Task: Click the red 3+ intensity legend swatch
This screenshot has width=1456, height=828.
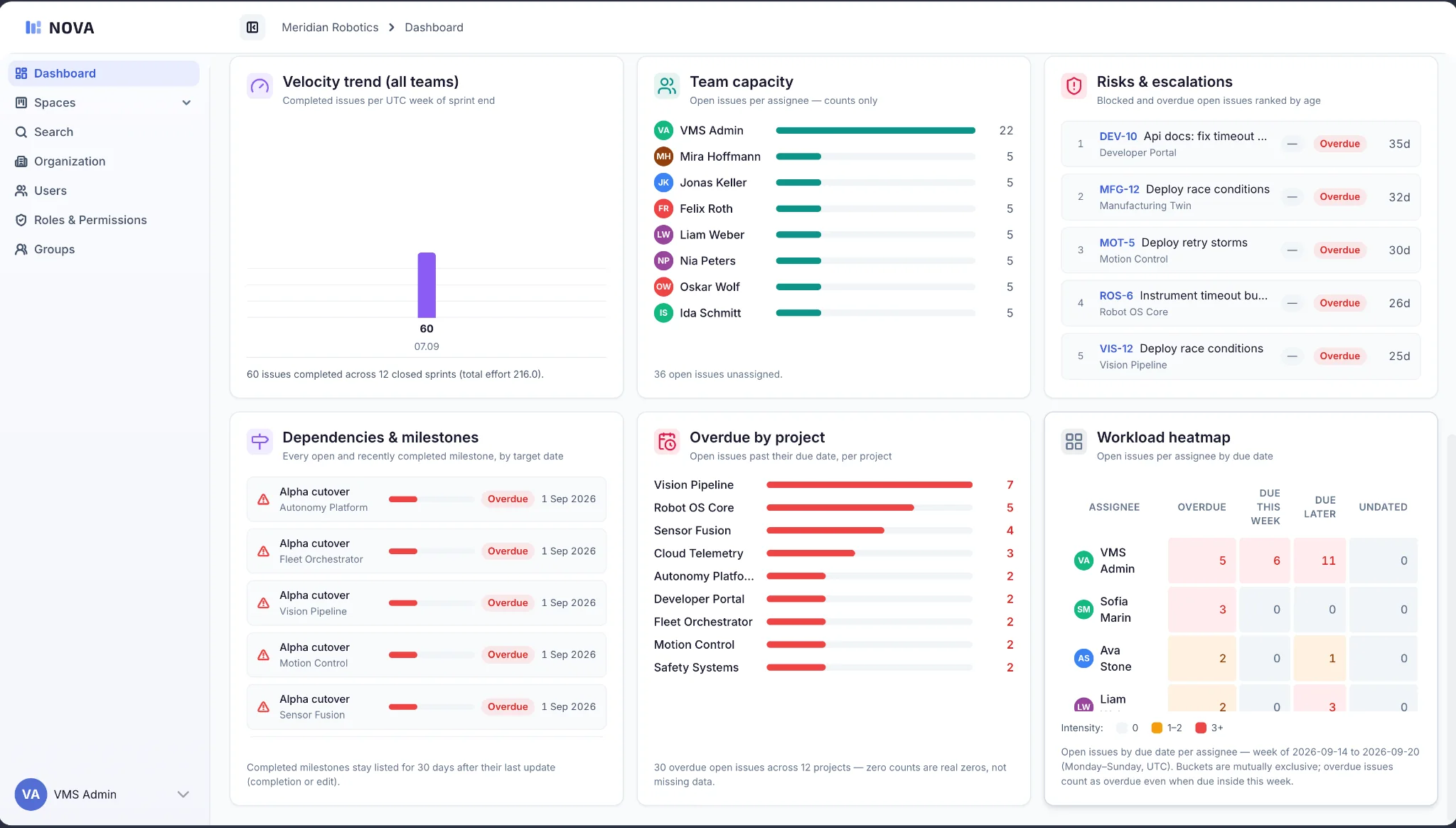Action: pos(1201,728)
